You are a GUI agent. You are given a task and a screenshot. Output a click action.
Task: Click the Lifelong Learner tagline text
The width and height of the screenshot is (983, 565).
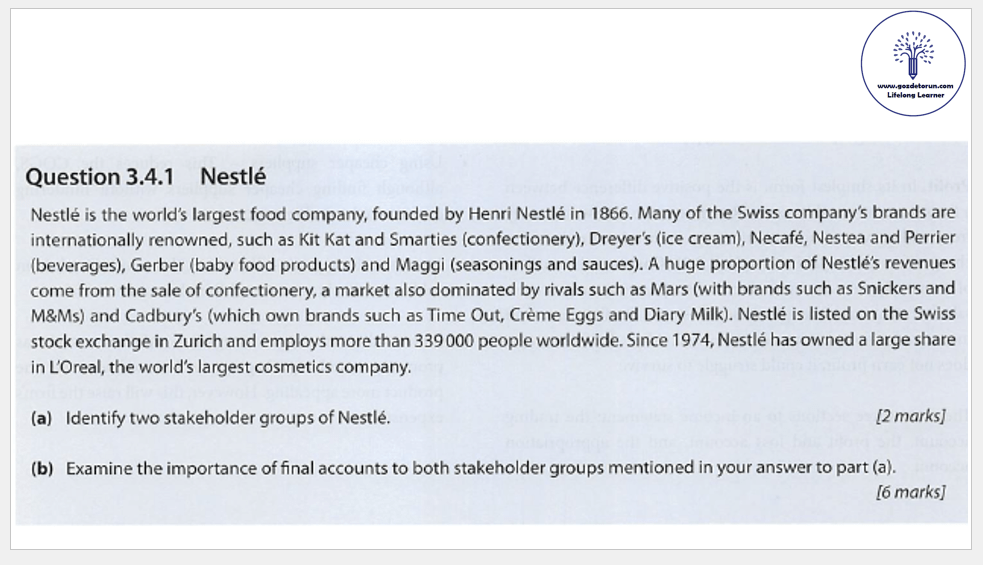[x=914, y=95]
